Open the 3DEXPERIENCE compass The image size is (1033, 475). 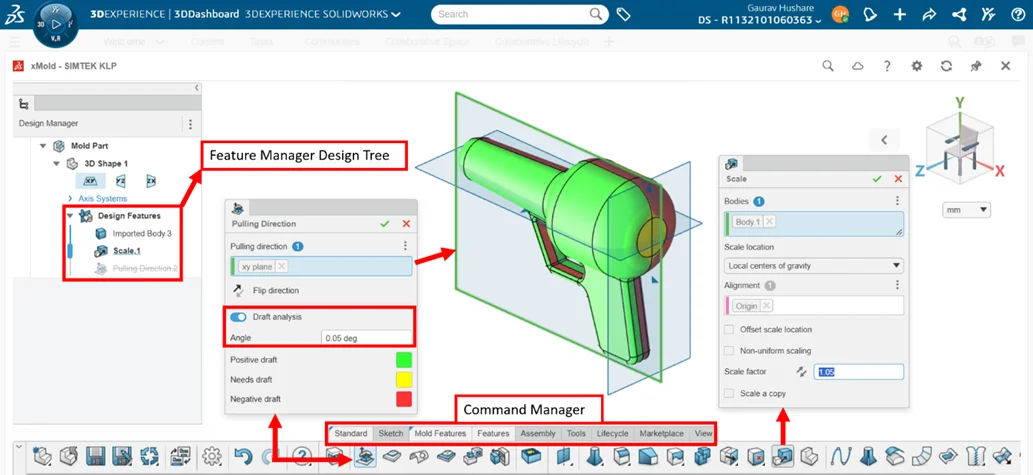[56, 24]
